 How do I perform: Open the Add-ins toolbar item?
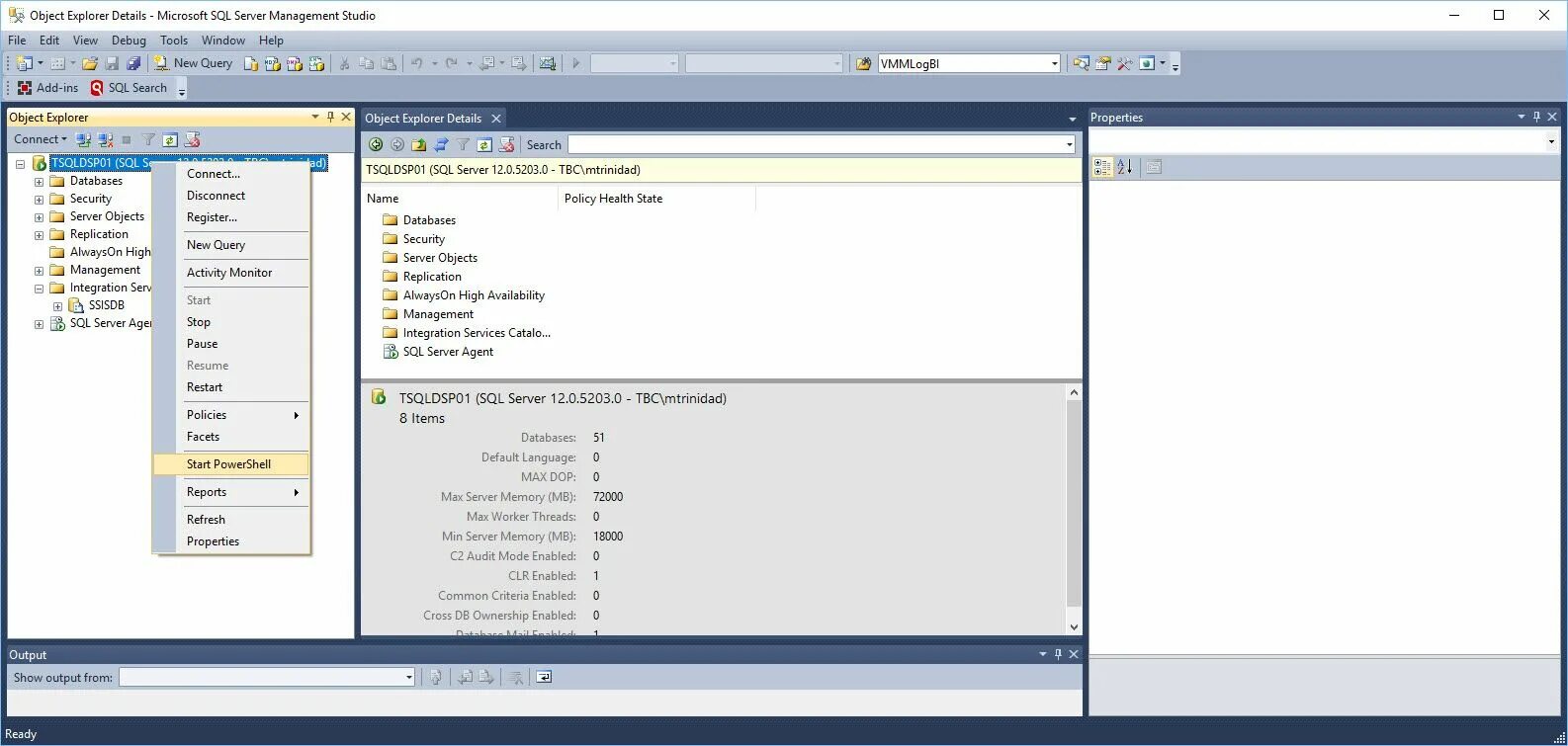pyautogui.click(x=47, y=88)
